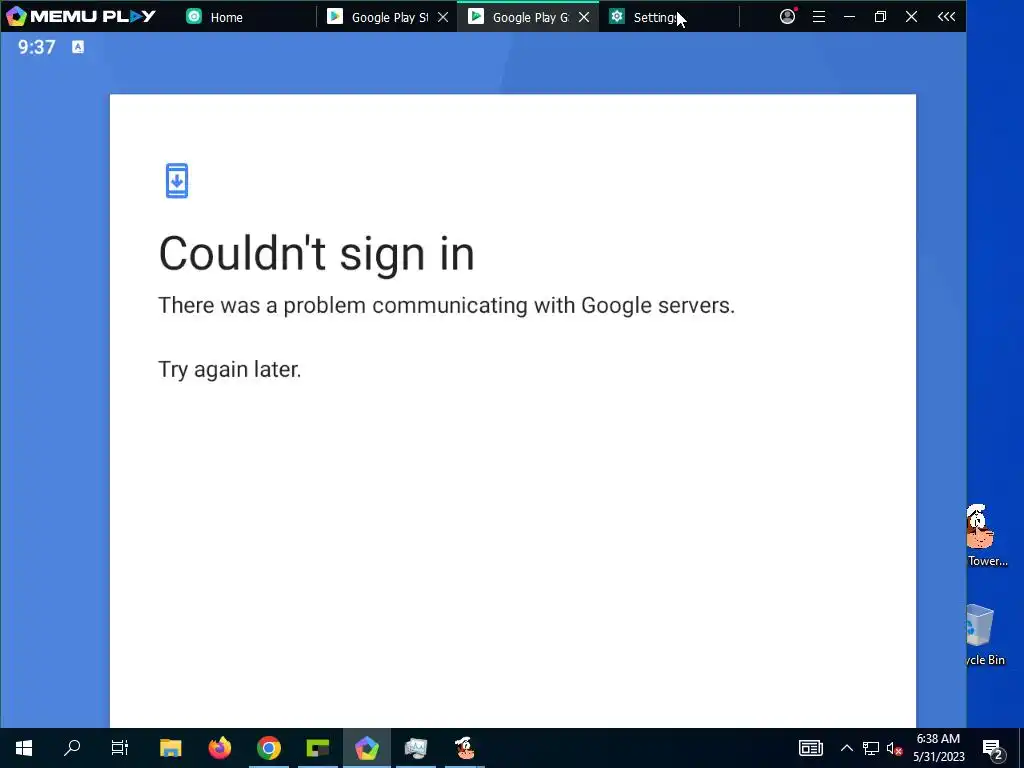This screenshot has height=768, width=1024.
Task: Click the "Couldn't sign in" heading
Action: pos(317,253)
